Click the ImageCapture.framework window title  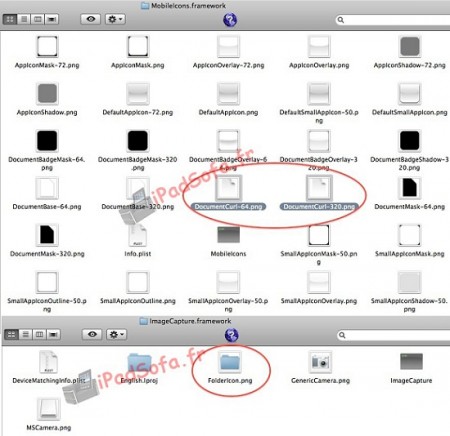click(190, 321)
